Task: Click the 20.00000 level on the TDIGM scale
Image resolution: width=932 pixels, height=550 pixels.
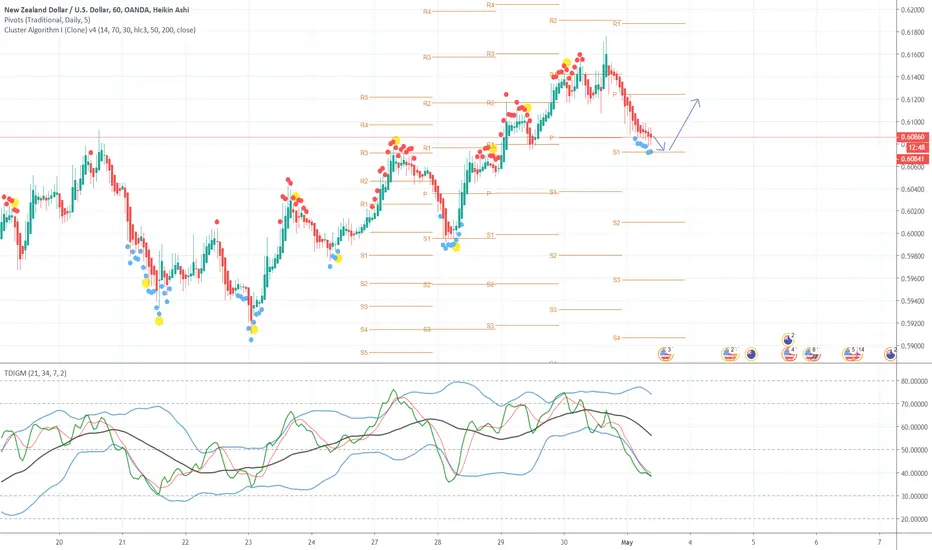Action: pyautogui.click(x=914, y=519)
